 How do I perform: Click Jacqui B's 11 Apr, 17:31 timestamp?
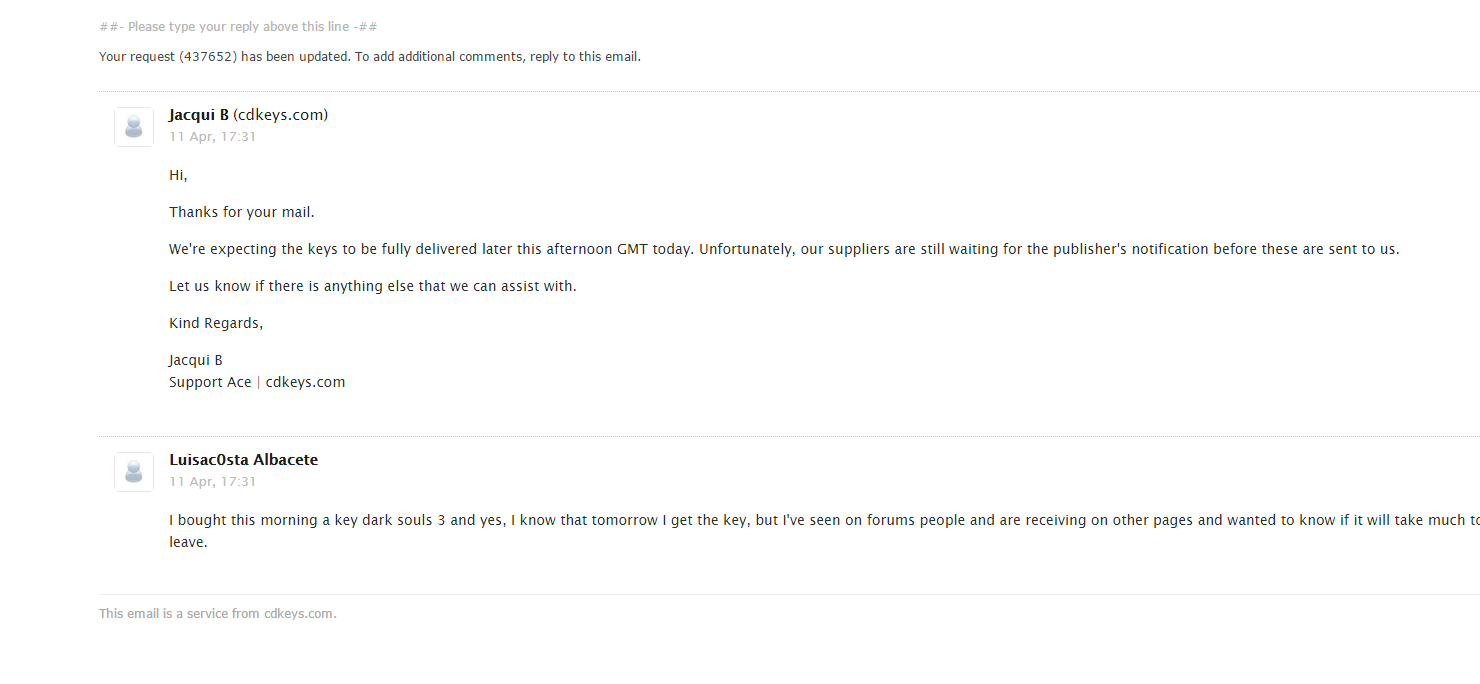pyautogui.click(x=213, y=137)
